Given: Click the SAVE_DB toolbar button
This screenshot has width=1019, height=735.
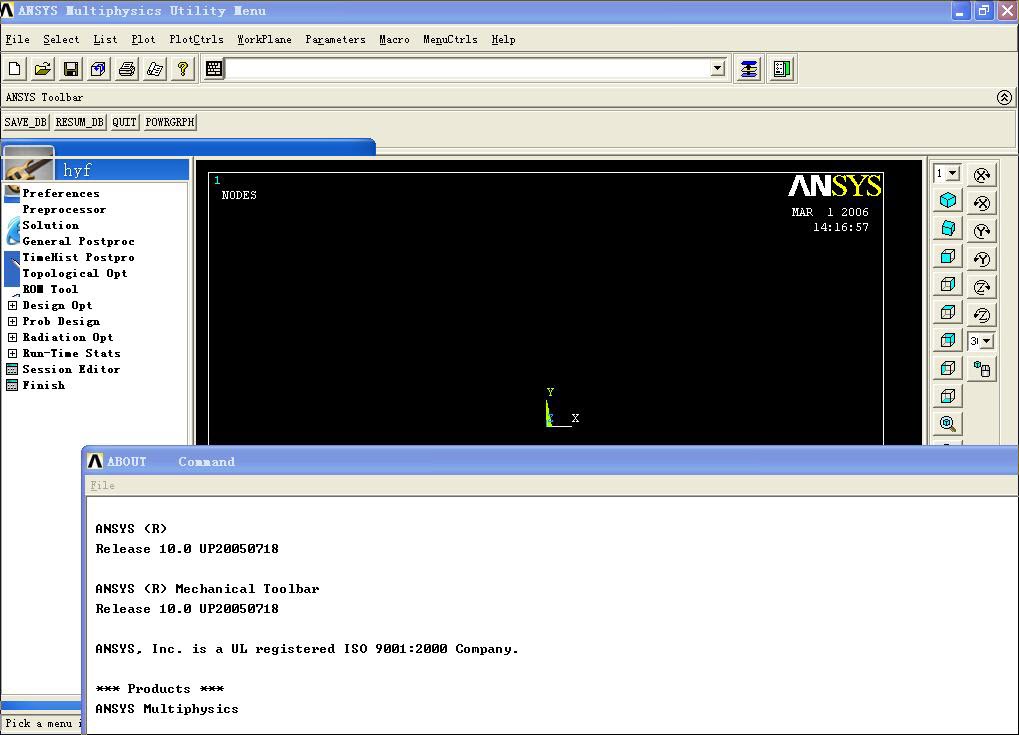Looking at the screenshot, I should pos(25,121).
